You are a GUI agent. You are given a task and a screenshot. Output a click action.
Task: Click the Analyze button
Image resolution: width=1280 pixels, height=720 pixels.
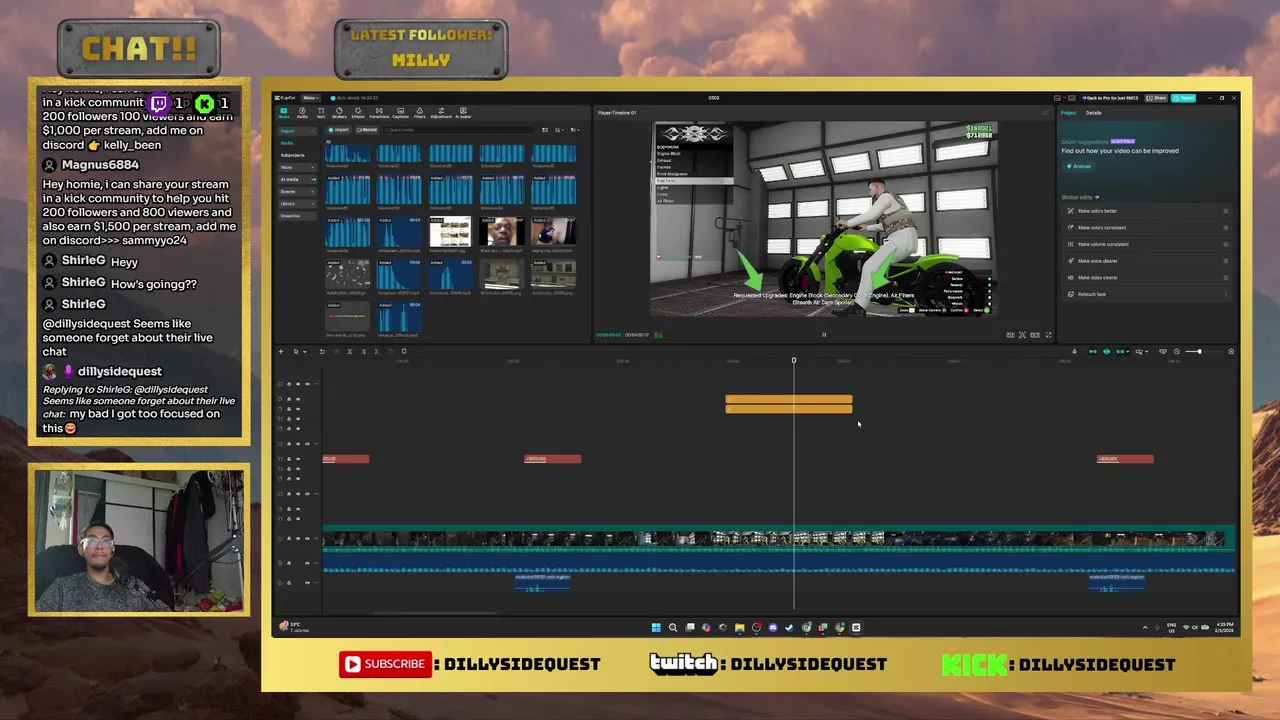tap(1079, 166)
